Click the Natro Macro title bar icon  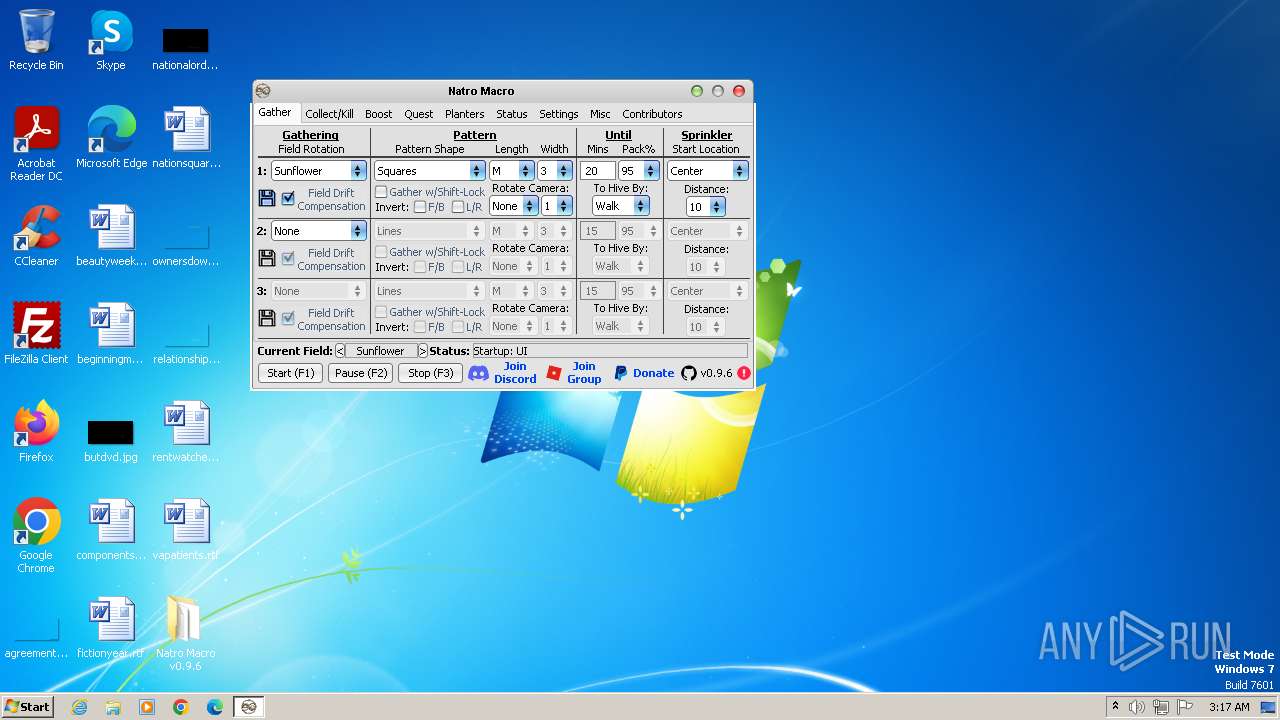point(263,91)
